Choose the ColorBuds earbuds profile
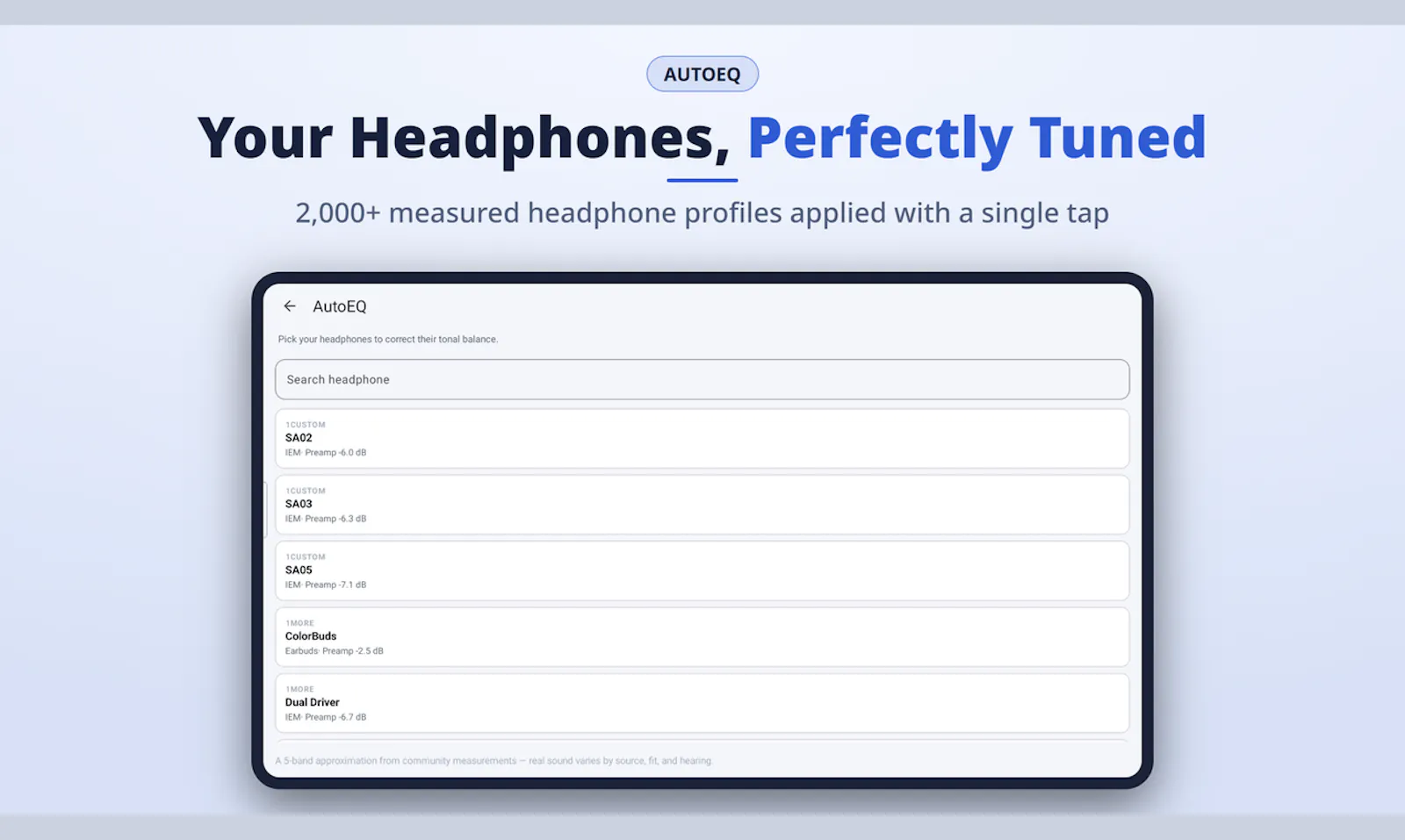Screen dimensions: 1405x840 (702, 637)
